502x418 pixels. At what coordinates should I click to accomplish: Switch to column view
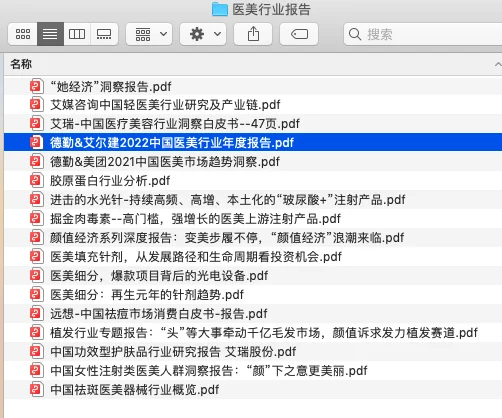click(x=77, y=34)
